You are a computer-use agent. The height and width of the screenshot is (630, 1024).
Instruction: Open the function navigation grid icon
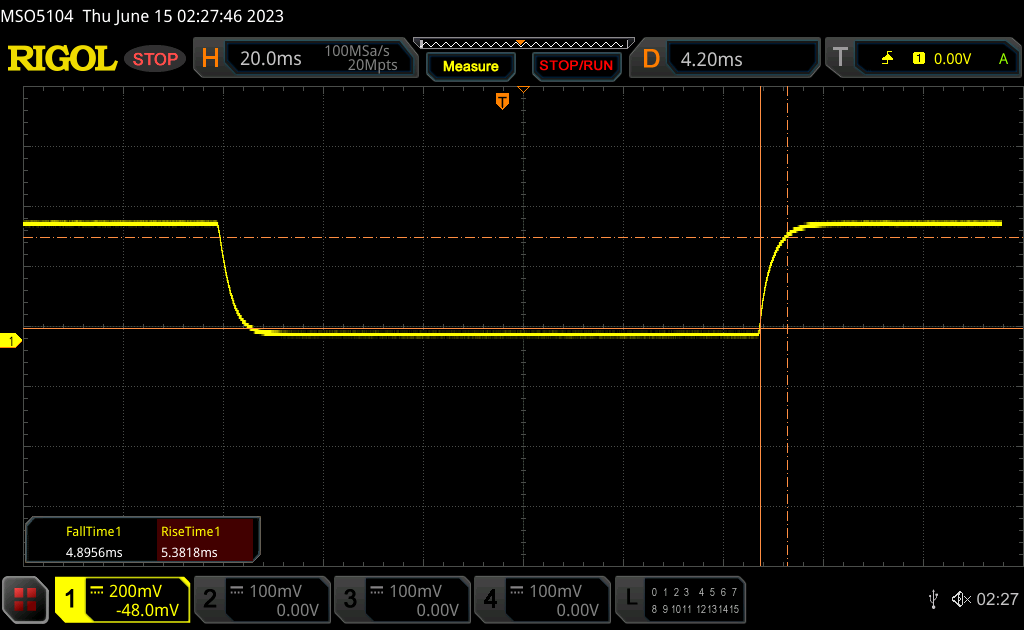click(x=25, y=599)
